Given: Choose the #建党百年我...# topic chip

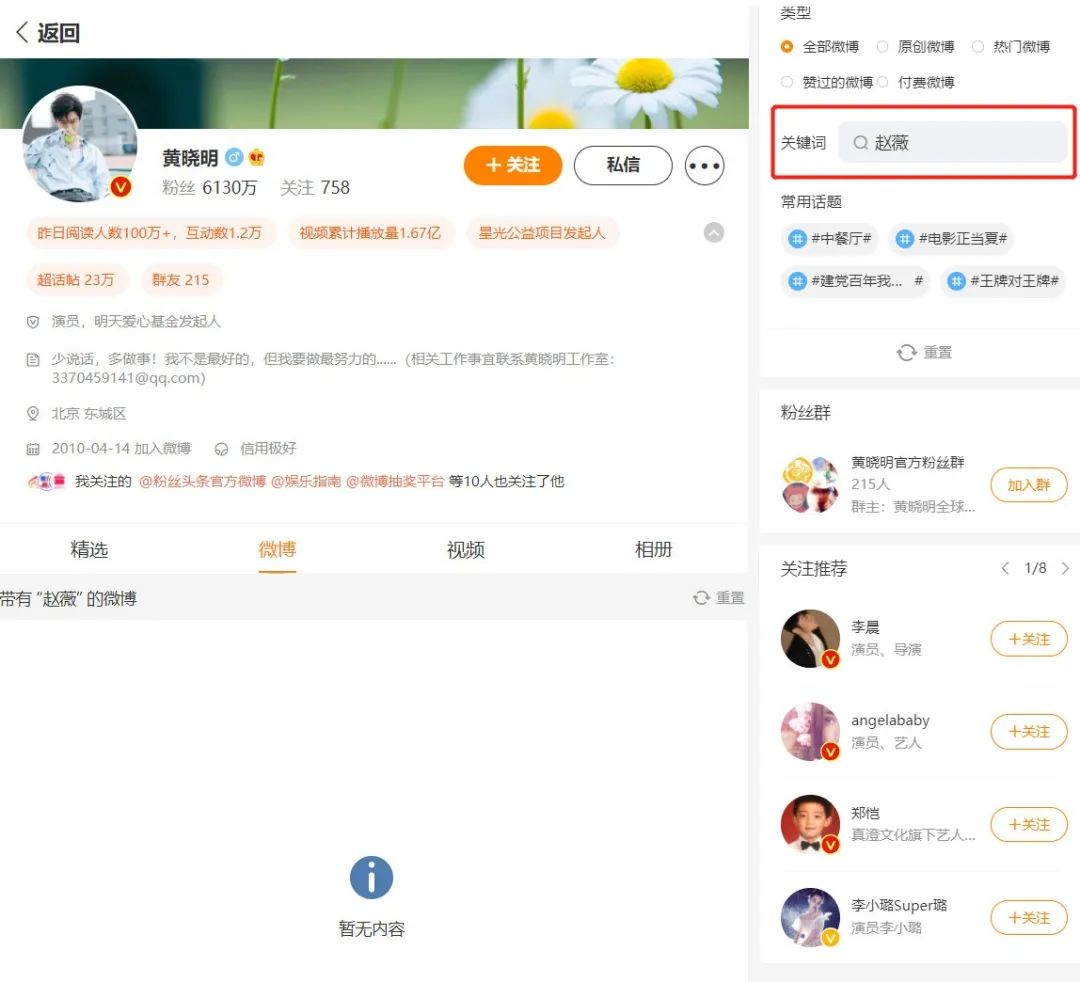Looking at the screenshot, I should click(x=855, y=281).
